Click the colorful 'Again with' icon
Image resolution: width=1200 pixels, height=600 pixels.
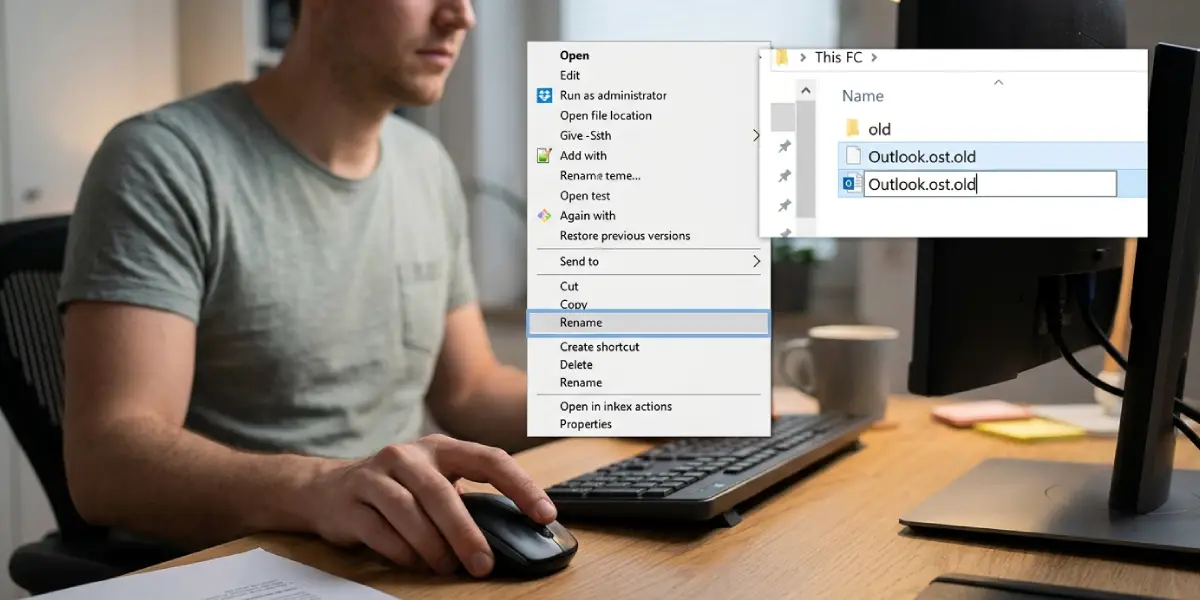click(x=544, y=215)
